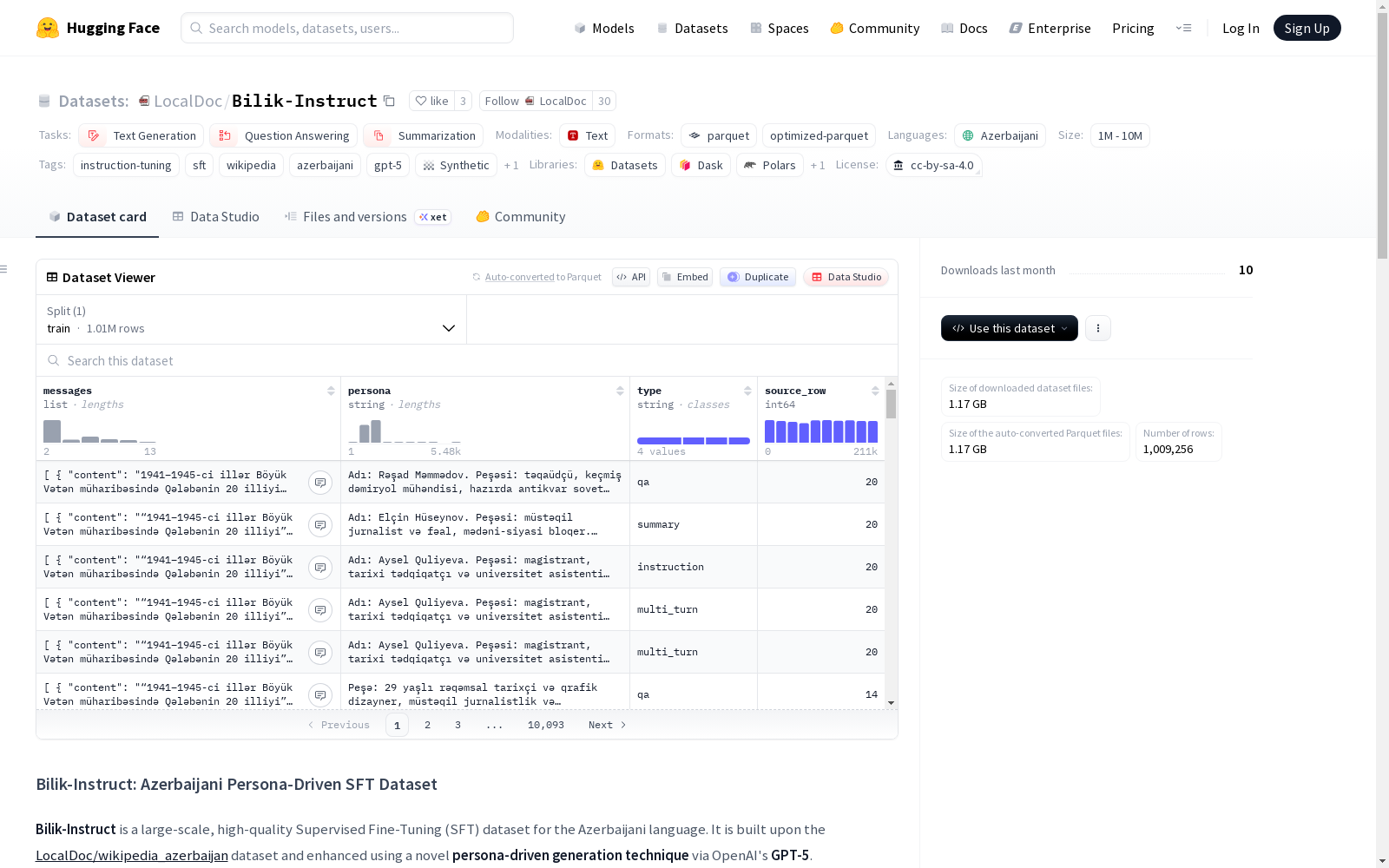Open Enterprise in the navigation
Image resolution: width=1389 pixels, height=868 pixels.
coord(1050,28)
